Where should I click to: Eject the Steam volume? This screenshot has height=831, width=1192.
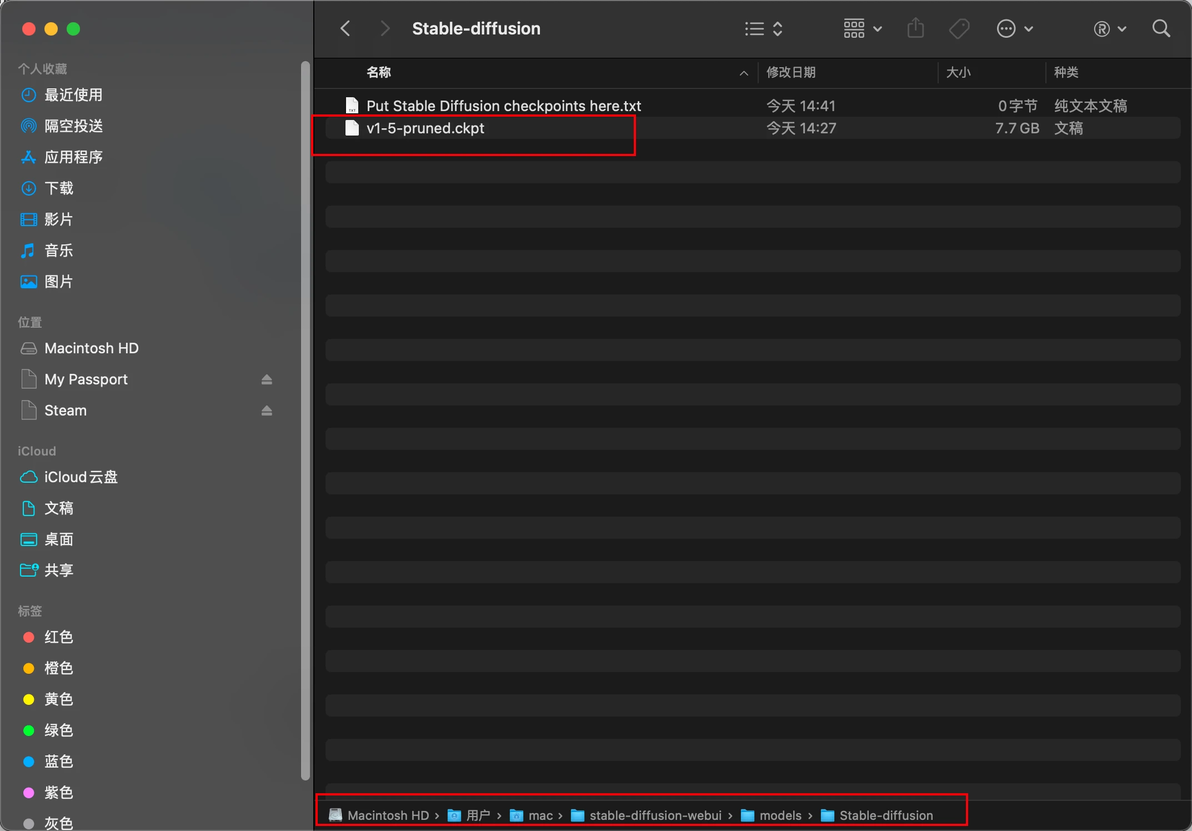(267, 411)
